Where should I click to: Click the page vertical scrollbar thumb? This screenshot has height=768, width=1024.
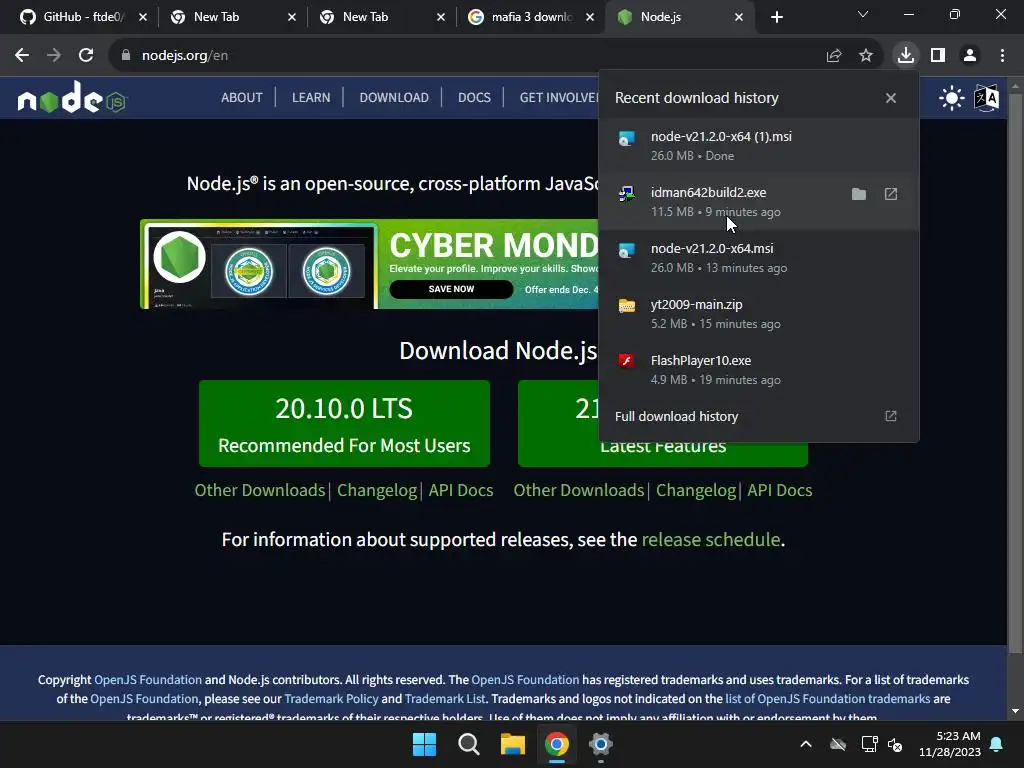1015,372
